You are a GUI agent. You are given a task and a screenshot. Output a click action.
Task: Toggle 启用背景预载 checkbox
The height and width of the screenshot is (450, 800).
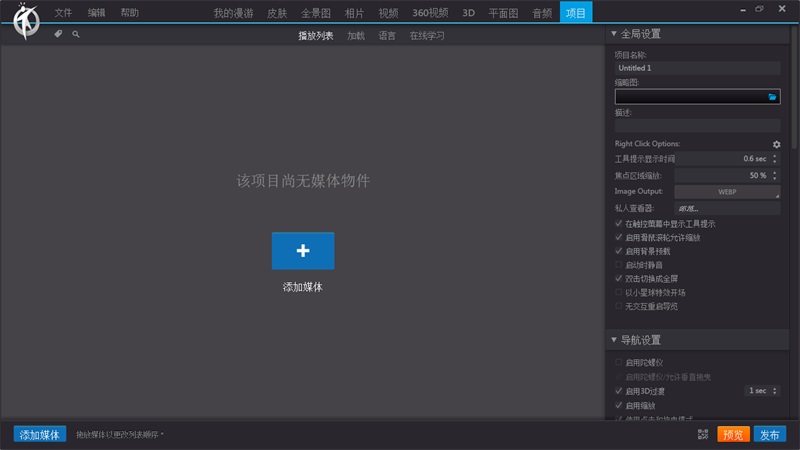point(618,251)
